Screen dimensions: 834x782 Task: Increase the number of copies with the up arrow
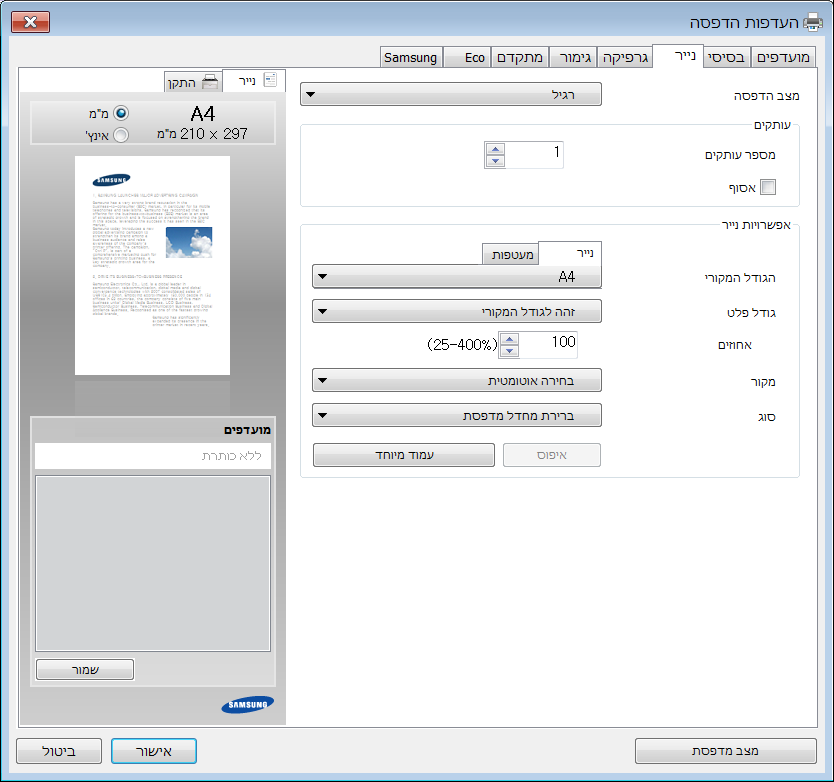pos(495,148)
